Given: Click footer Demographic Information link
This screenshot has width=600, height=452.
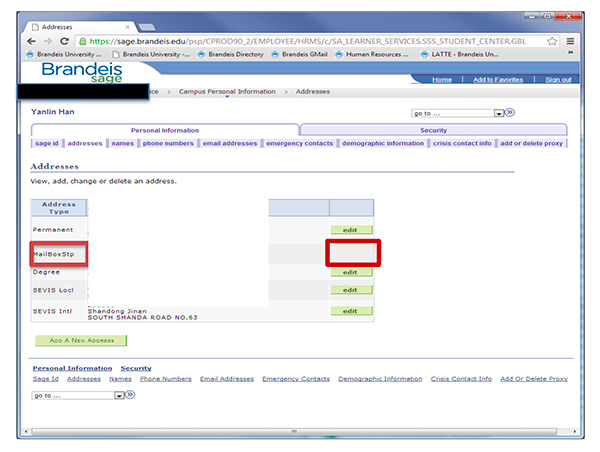Looking at the screenshot, I should (380, 379).
